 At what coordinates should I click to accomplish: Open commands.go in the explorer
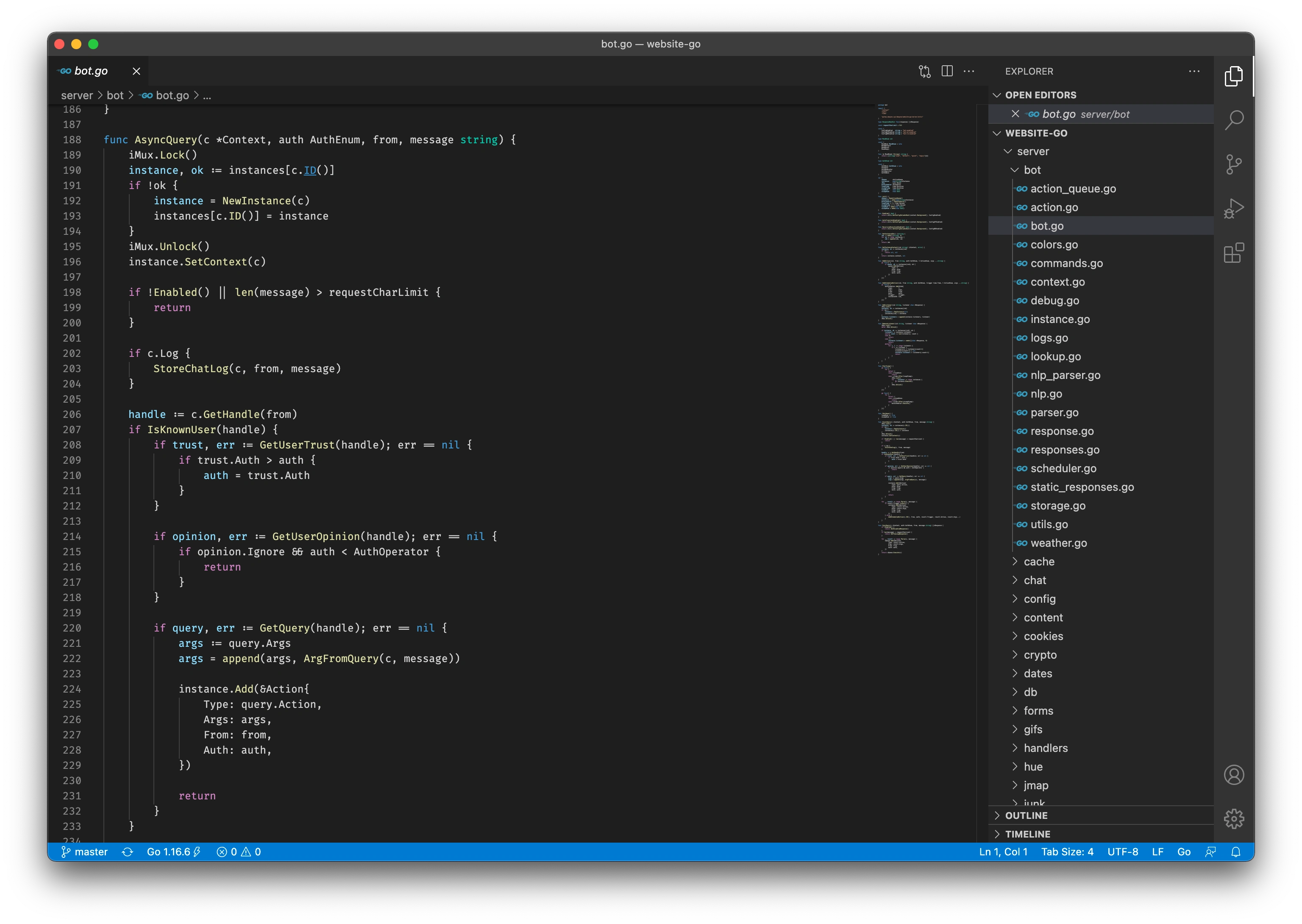point(1101,264)
